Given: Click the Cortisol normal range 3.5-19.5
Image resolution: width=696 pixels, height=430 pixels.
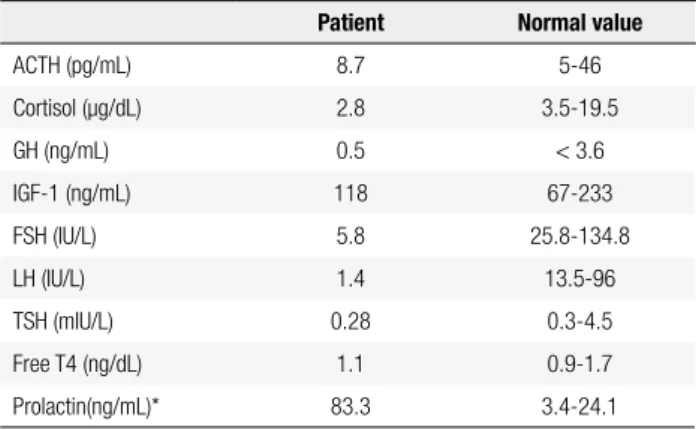Looking at the screenshot, I should click(580, 108).
